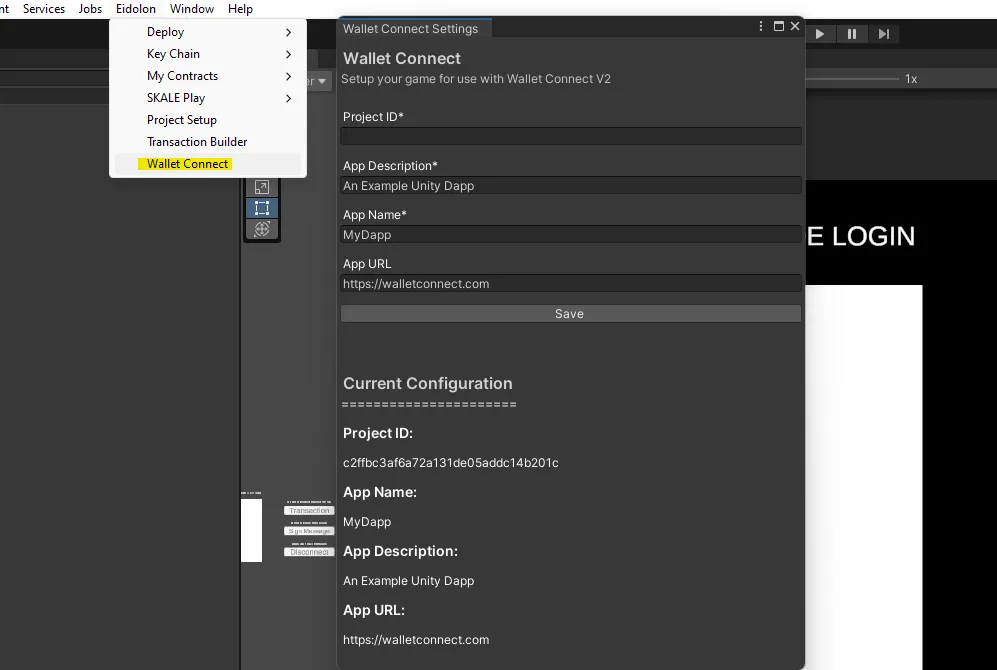Open the Wallet Connect window options menu
997x670 pixels.
tap(762, 27)
